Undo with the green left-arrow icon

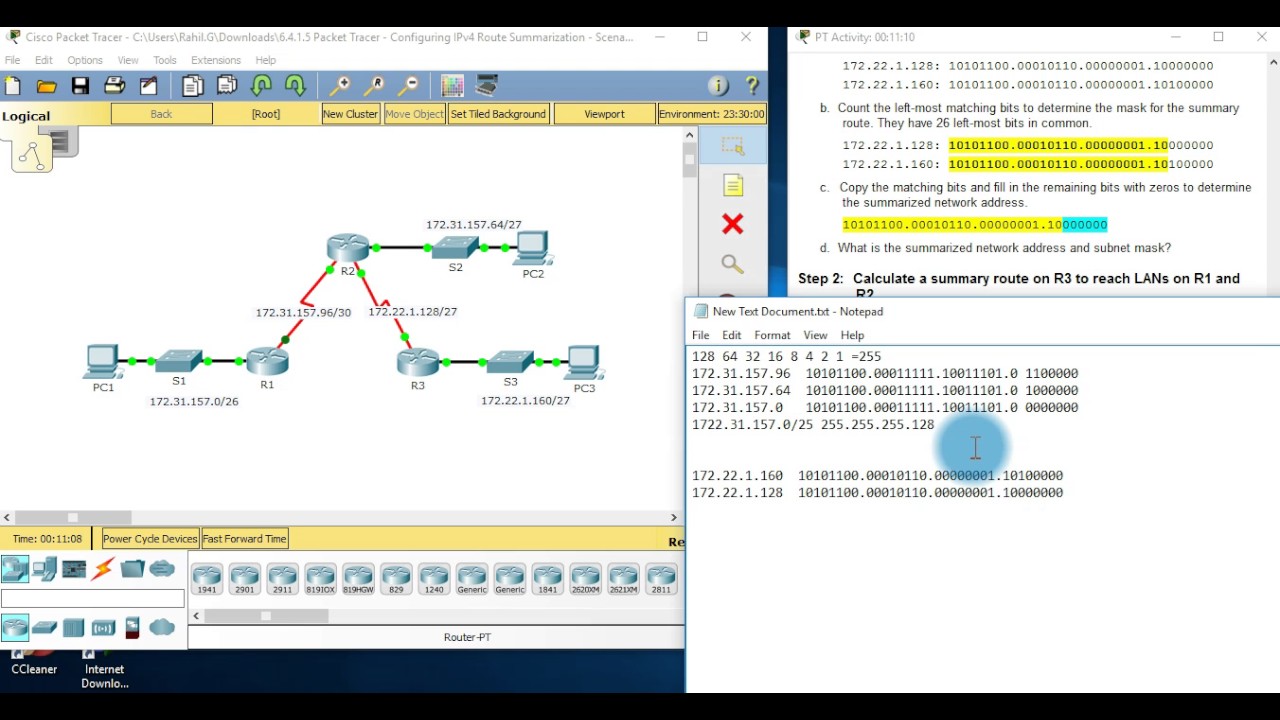pos(262,87)
